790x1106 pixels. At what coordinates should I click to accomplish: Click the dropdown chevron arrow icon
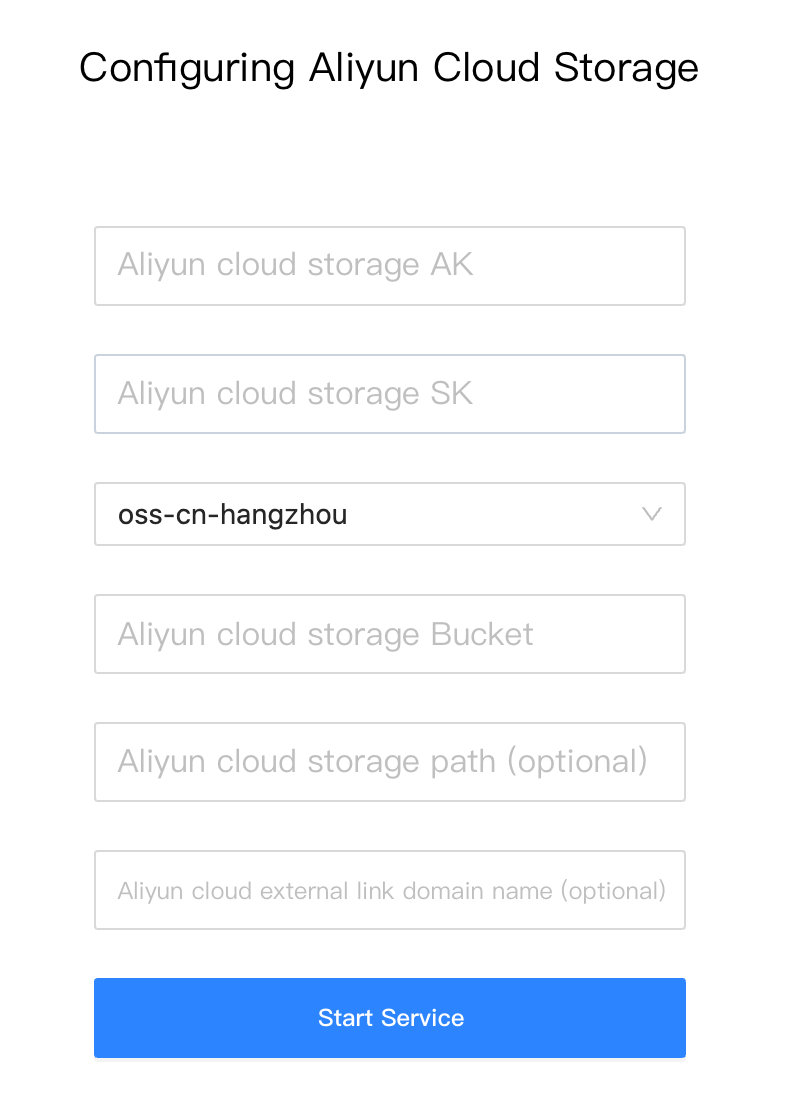(652, 514)
